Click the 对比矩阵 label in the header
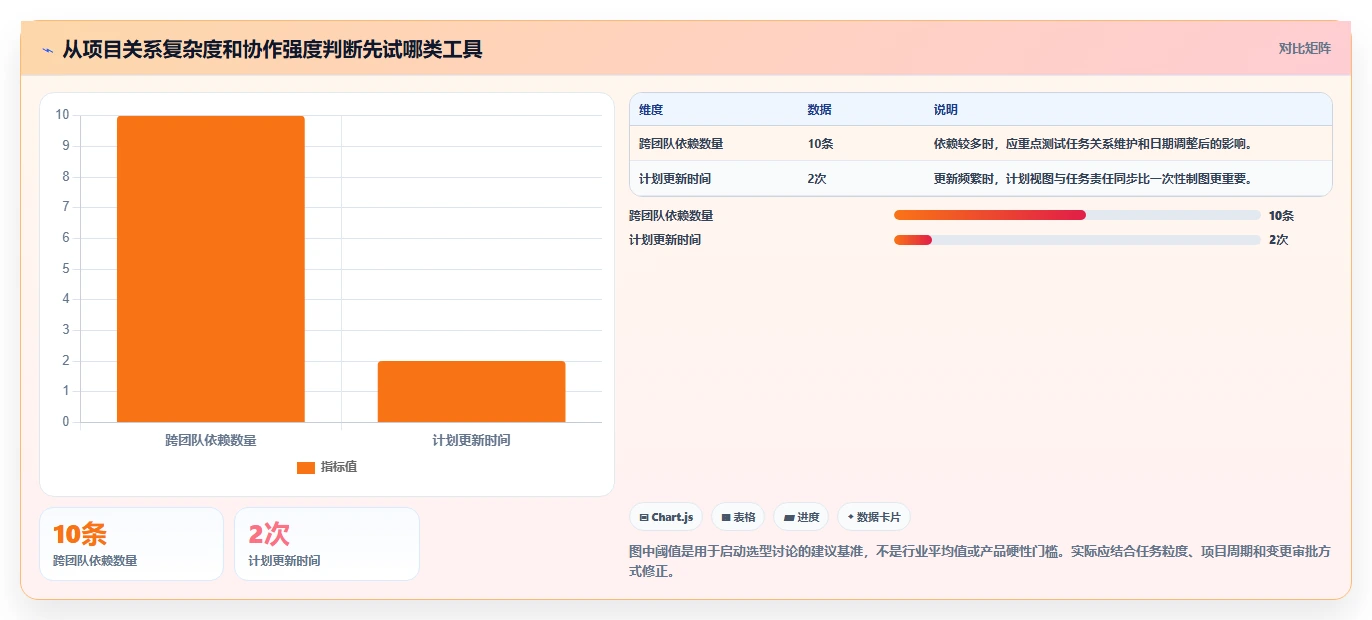 1304,48
